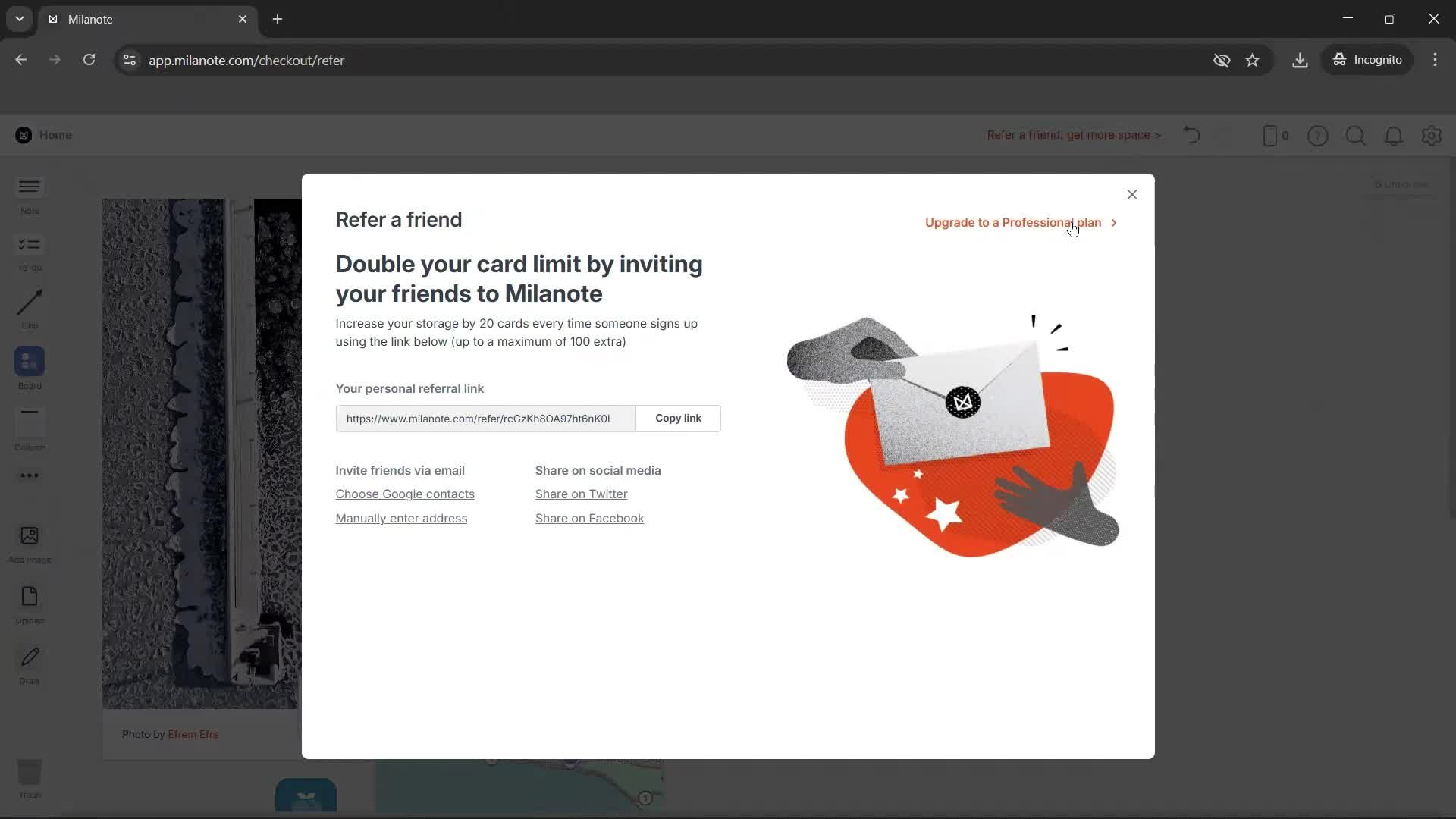Copy the personal referral link
1456x819 pixels.
click(x=678, y=419)
